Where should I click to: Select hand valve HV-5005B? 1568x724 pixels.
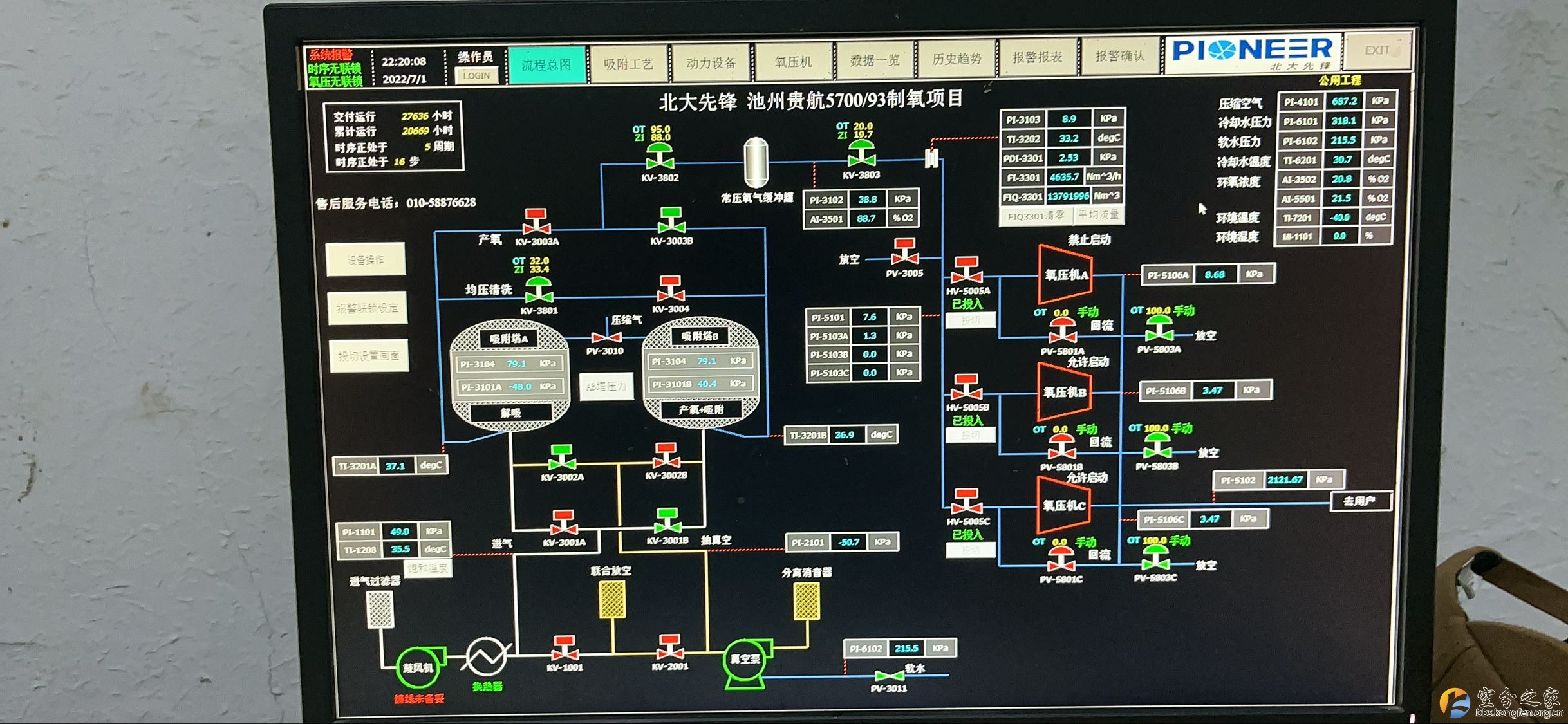(x=967, y=387)
